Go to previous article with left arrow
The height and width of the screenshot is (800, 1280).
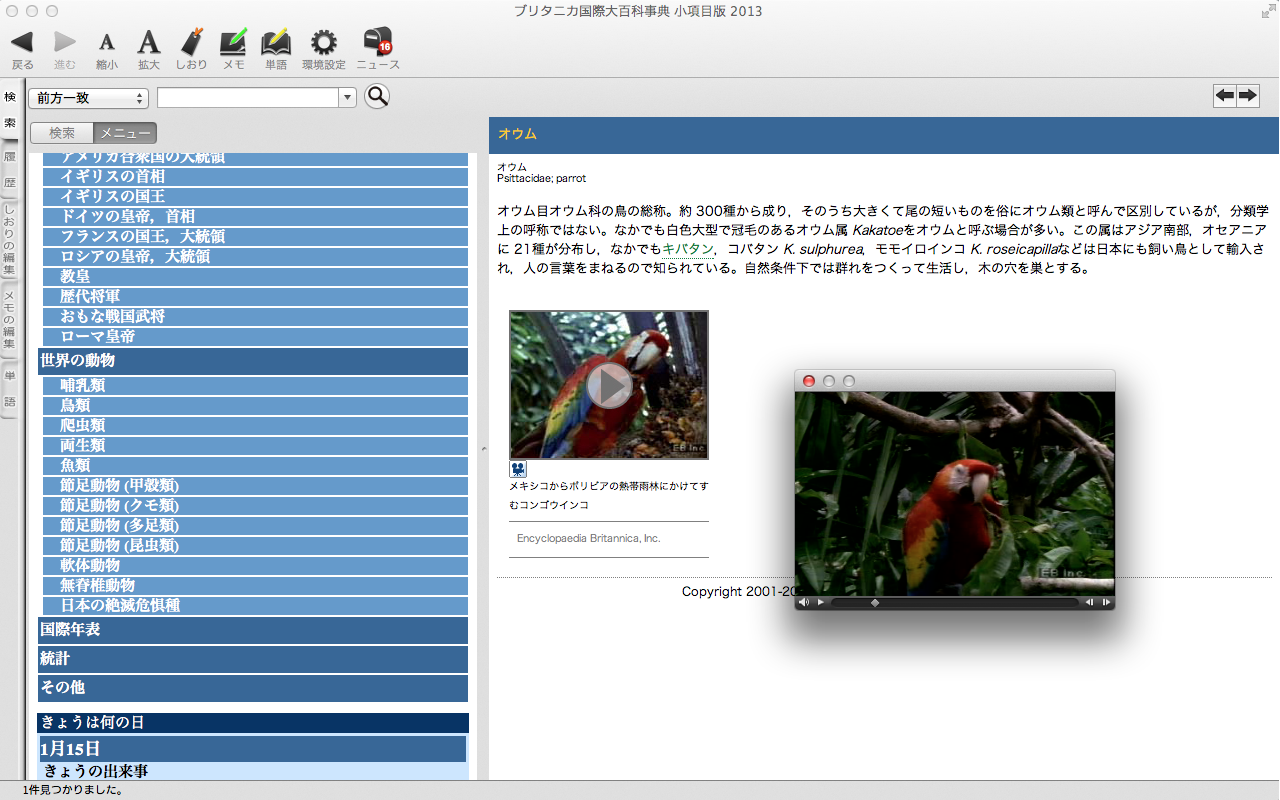click(1224, 96)
